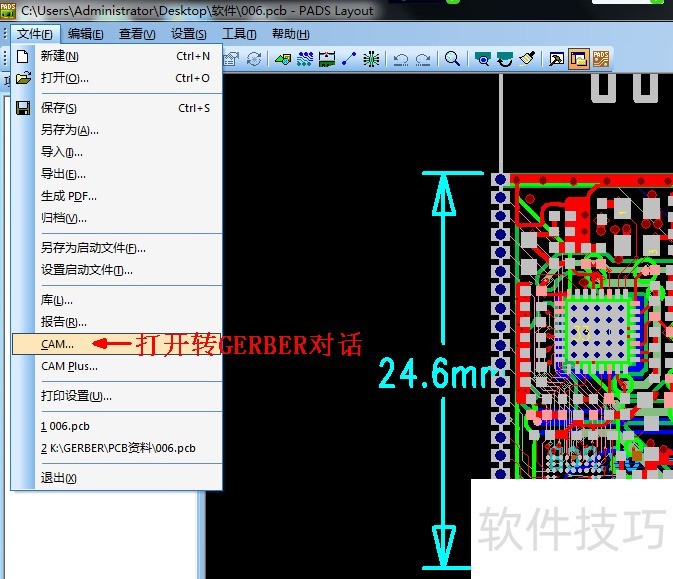Viewport: 673px width, 579px height.
Task: Choose 打开(O)... from the file menu
Action: pos(64,78)
